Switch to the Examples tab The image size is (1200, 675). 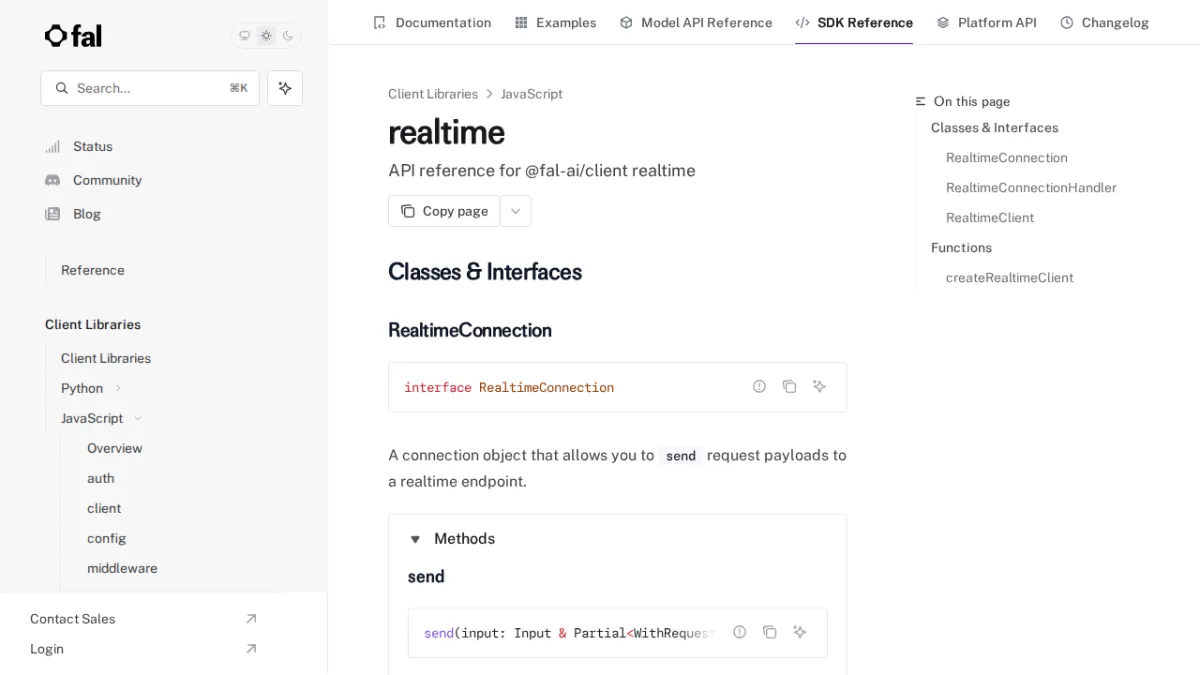tap(555, 22)
